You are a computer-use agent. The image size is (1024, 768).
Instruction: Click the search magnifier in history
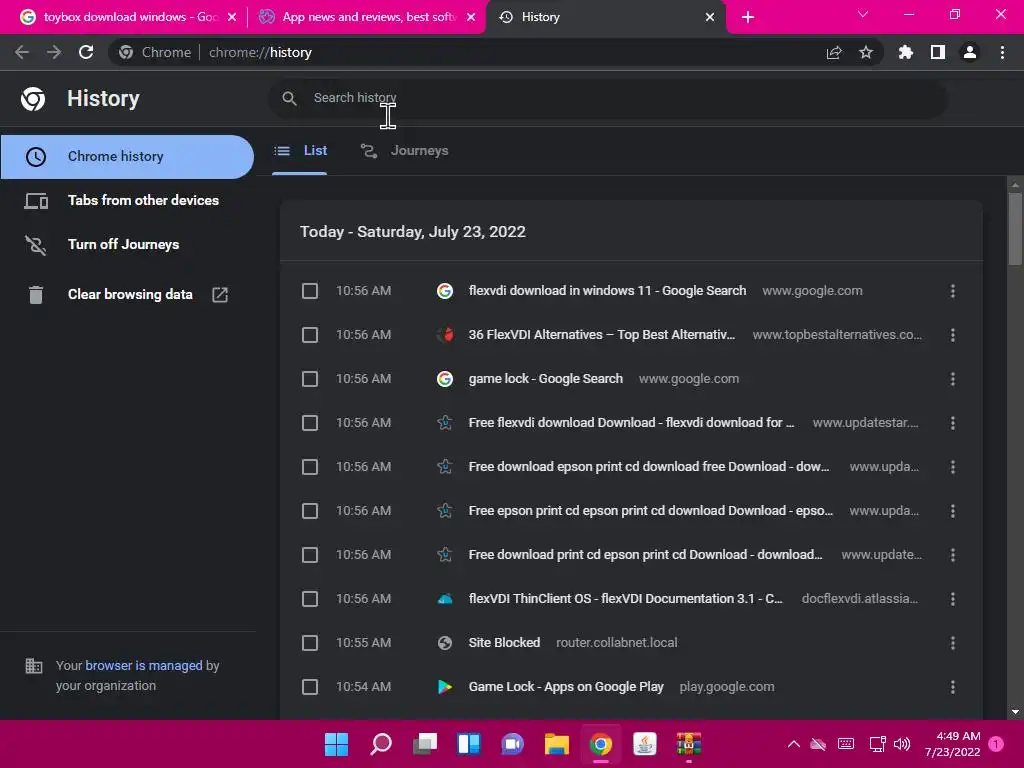click(289, 98)
